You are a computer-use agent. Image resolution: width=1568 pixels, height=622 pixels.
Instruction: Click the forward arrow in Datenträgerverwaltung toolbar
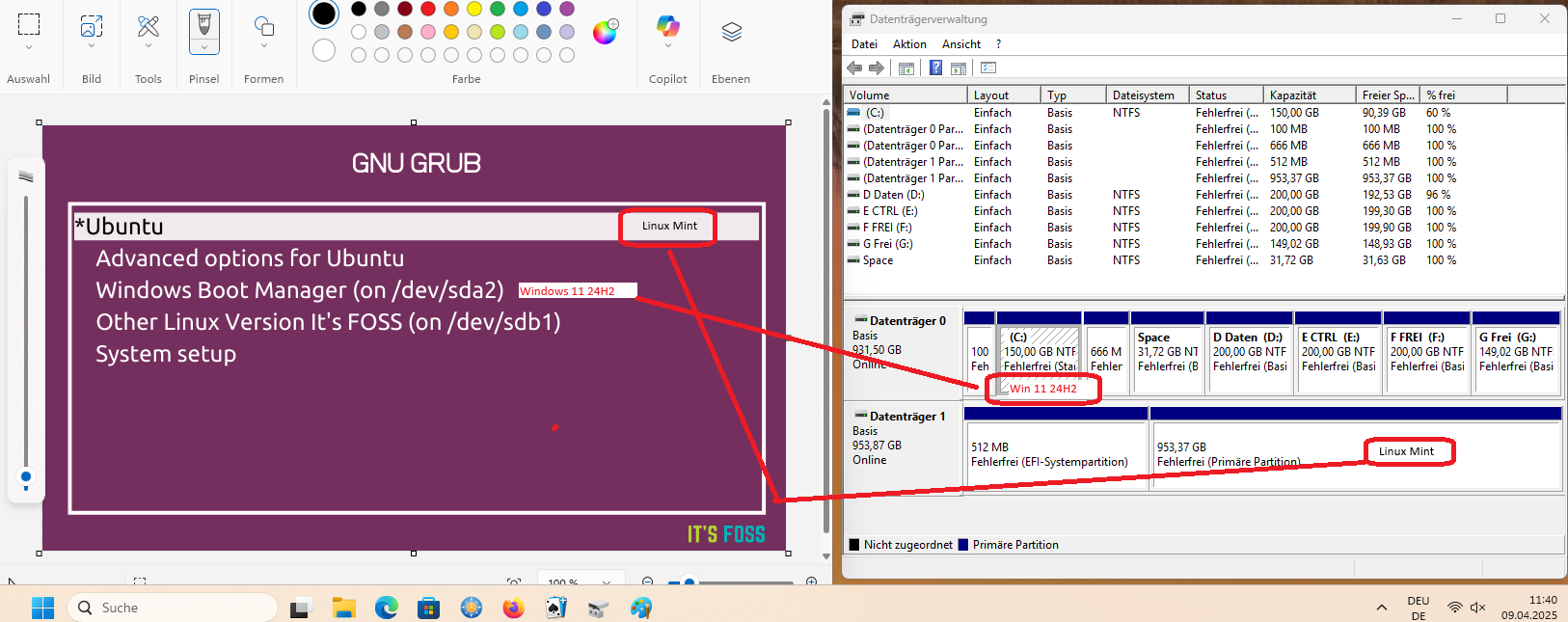coord(876,68)
